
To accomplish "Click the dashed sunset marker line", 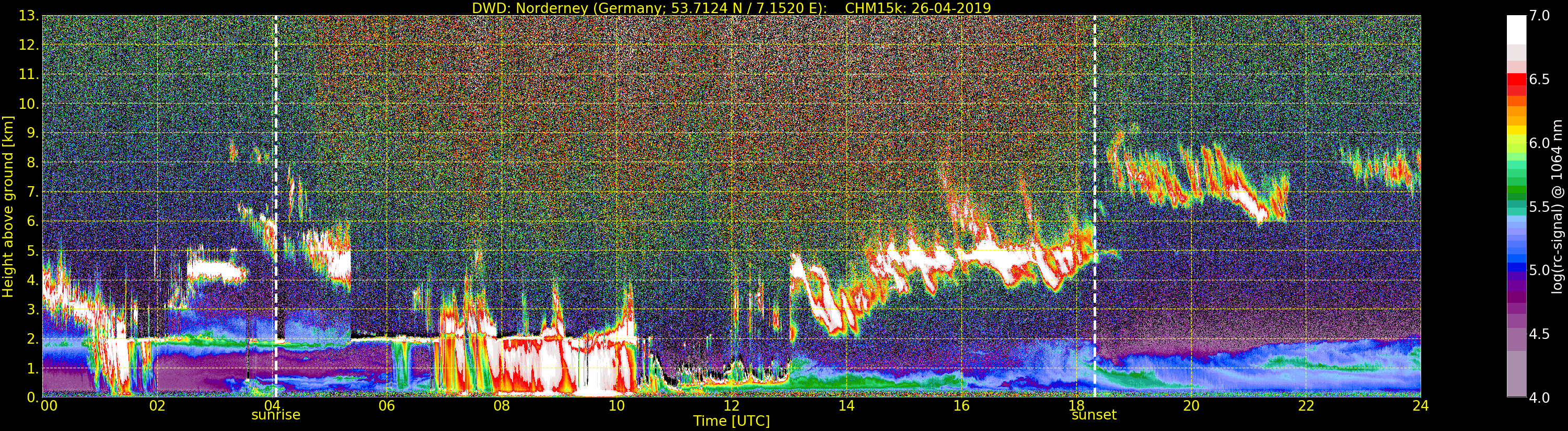I will 1095,206.
